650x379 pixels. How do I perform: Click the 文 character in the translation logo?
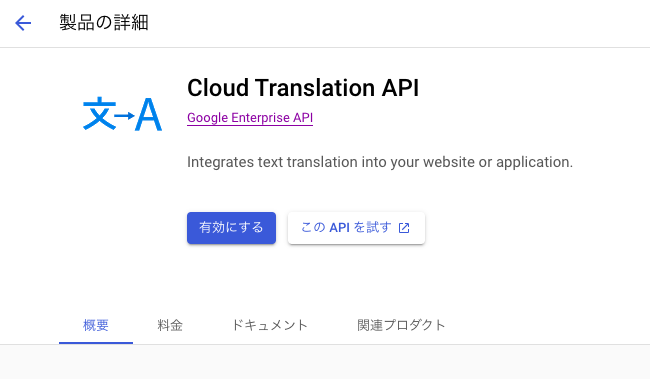99,113
